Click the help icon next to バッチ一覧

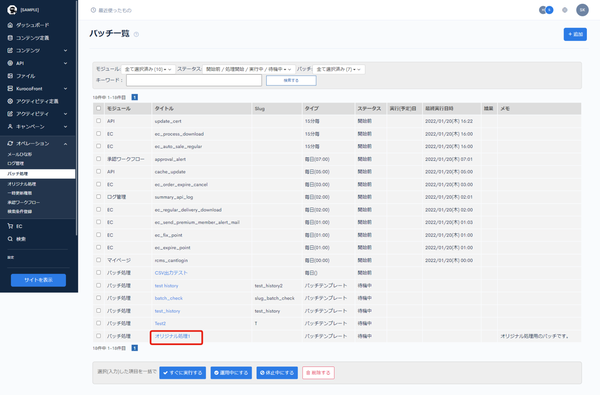(136, 34)
